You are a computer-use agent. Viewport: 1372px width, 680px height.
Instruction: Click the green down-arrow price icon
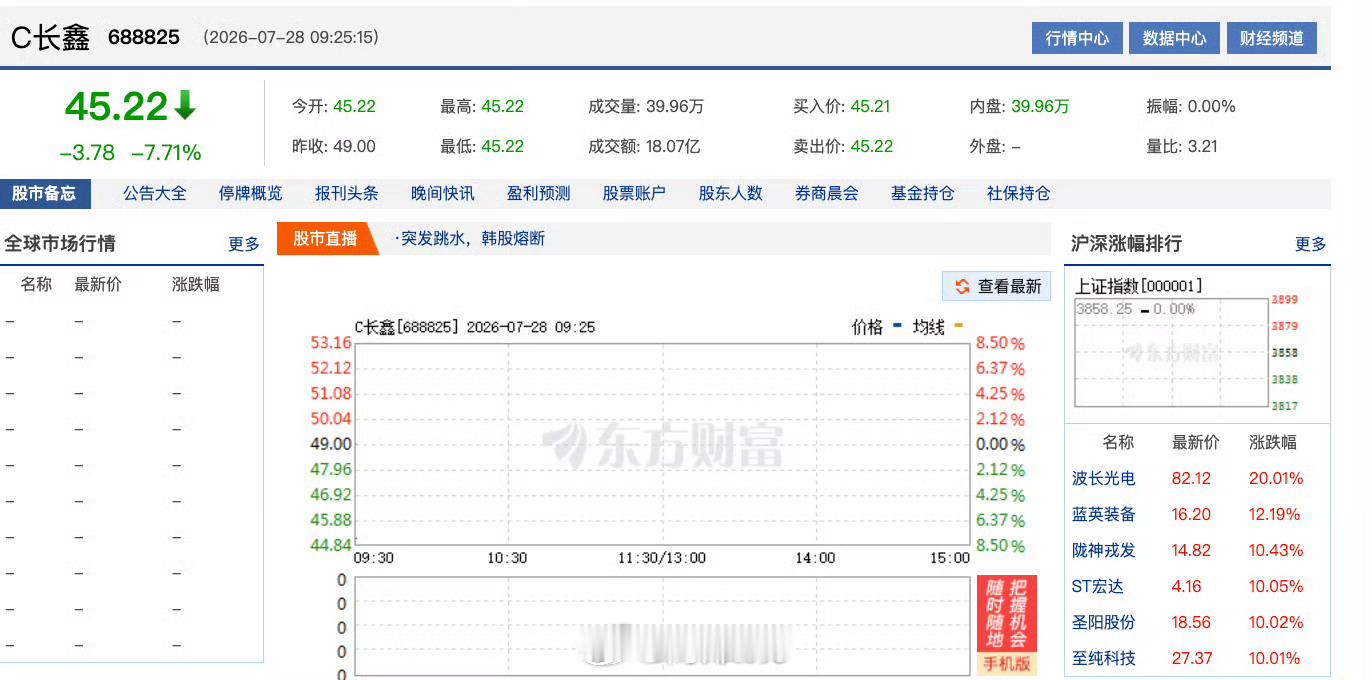click(x=186, y=104)
